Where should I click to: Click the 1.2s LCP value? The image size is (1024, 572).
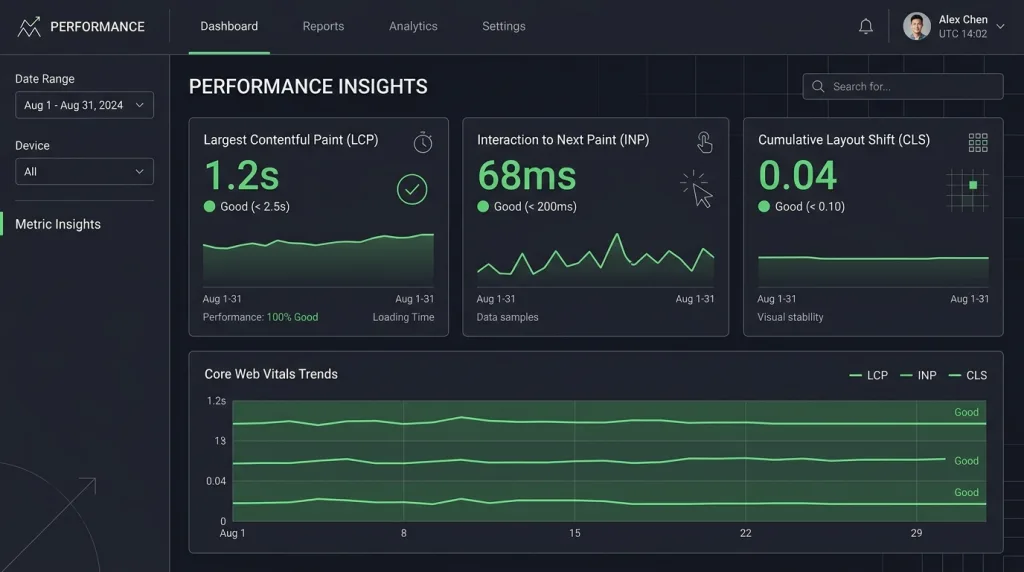point(242,176)
